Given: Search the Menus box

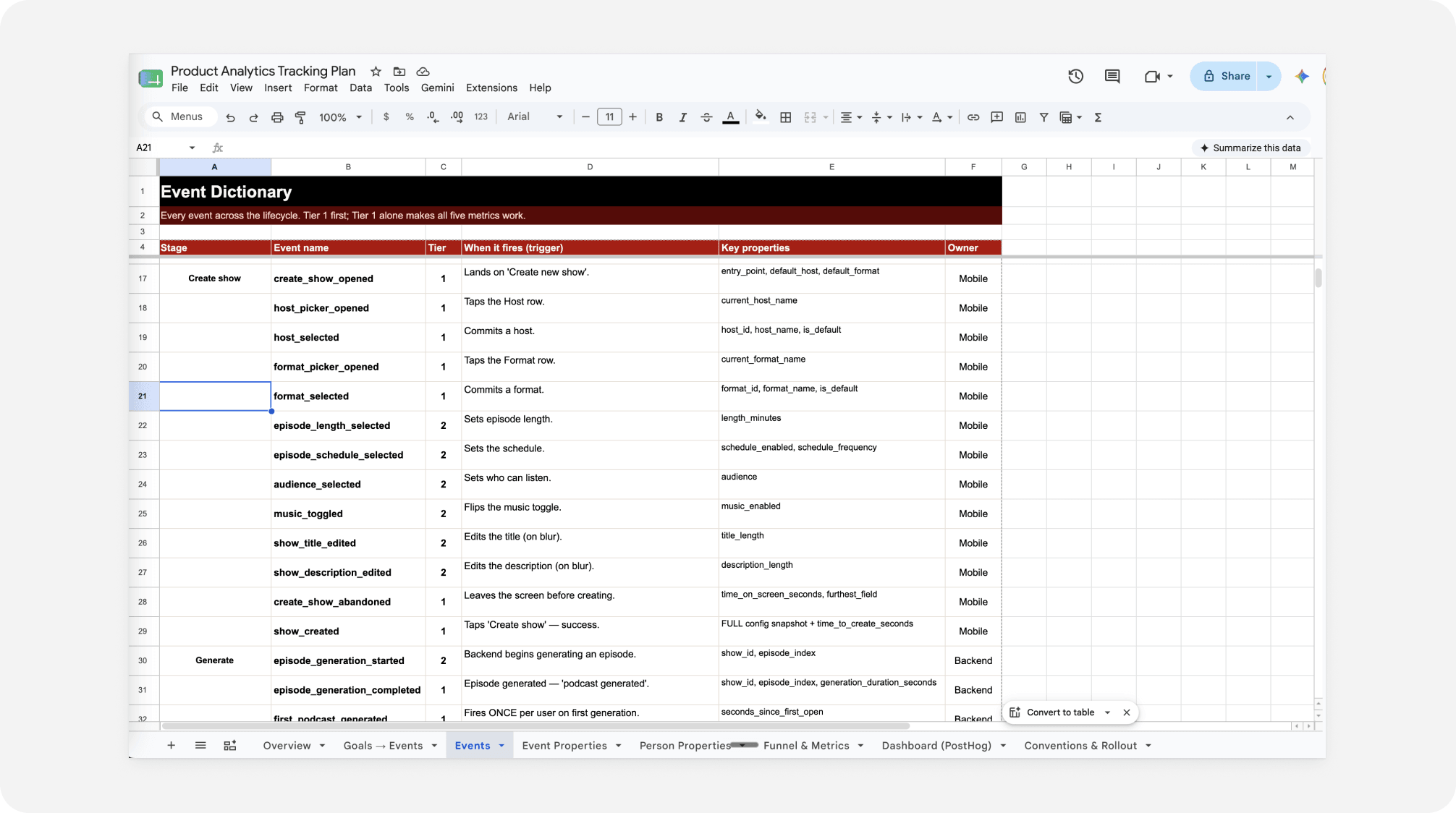Looking at the screenshot, I should tap(181, 116).
